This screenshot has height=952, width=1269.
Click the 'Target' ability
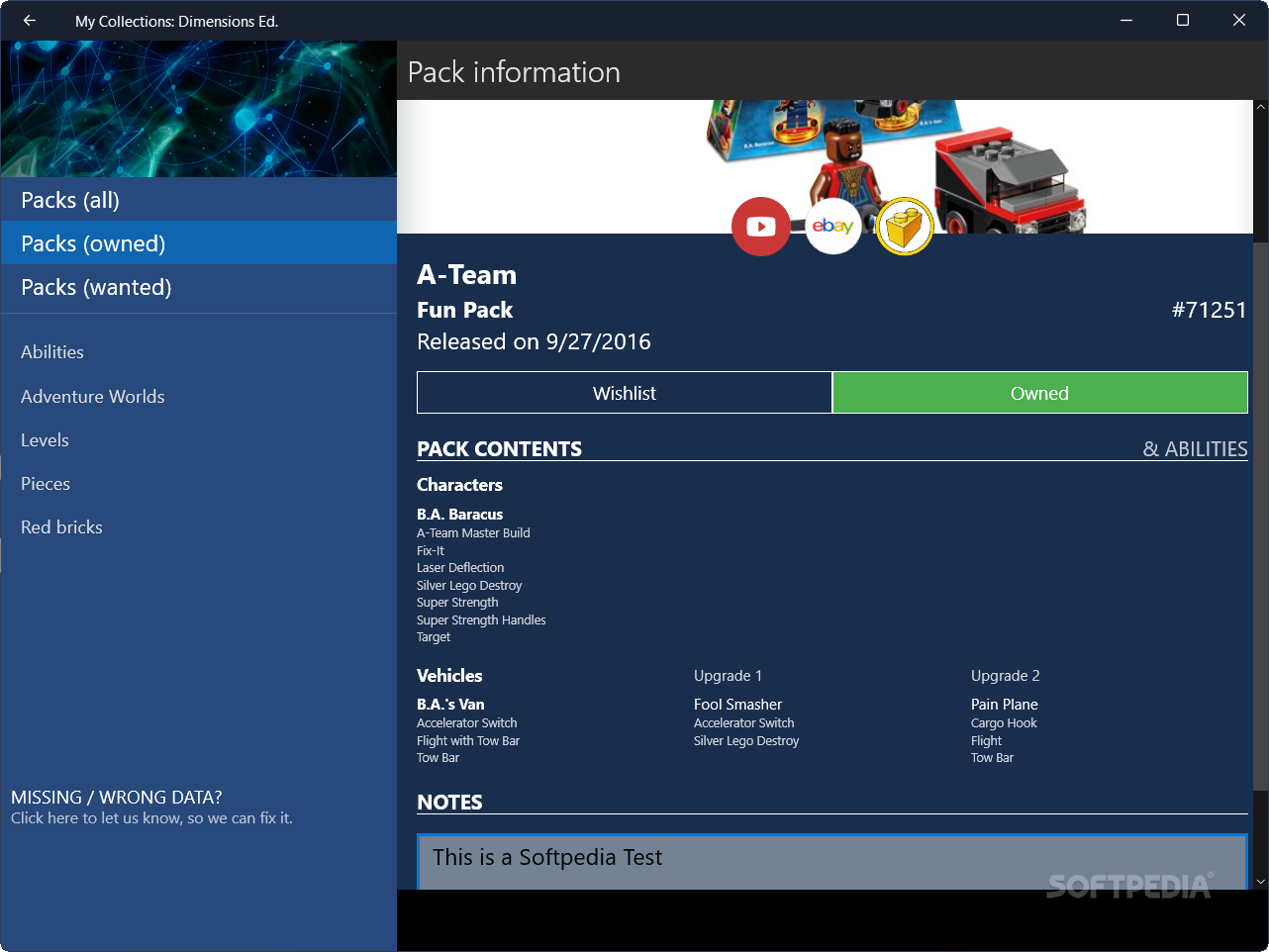point(434,637)
